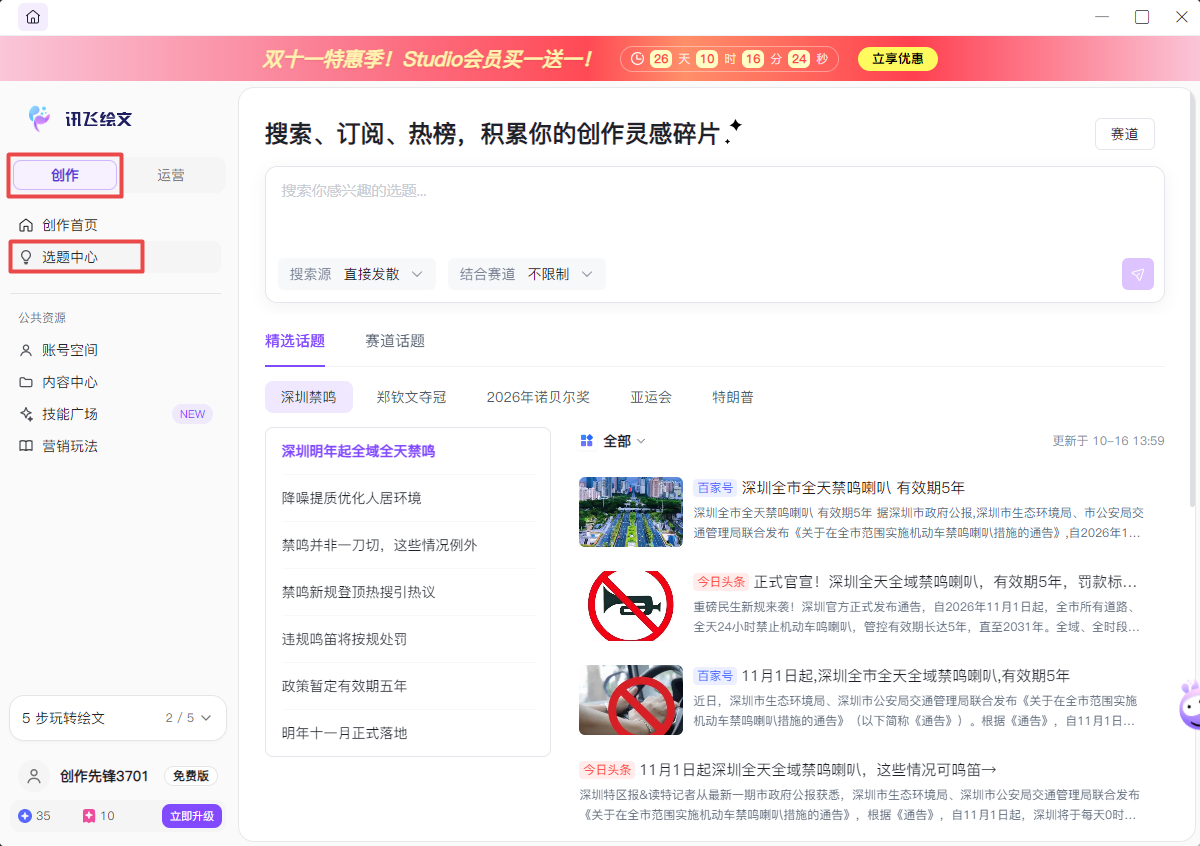Click the purple mascot assistant icon

pyautogui.click(x=1189, y=708)
